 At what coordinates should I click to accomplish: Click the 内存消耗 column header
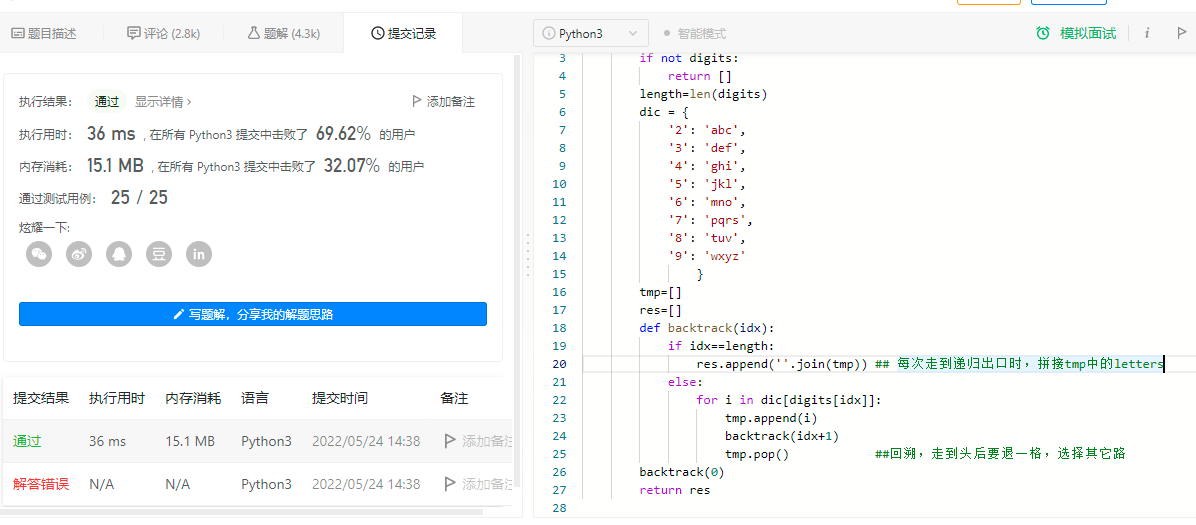(193, 398)
